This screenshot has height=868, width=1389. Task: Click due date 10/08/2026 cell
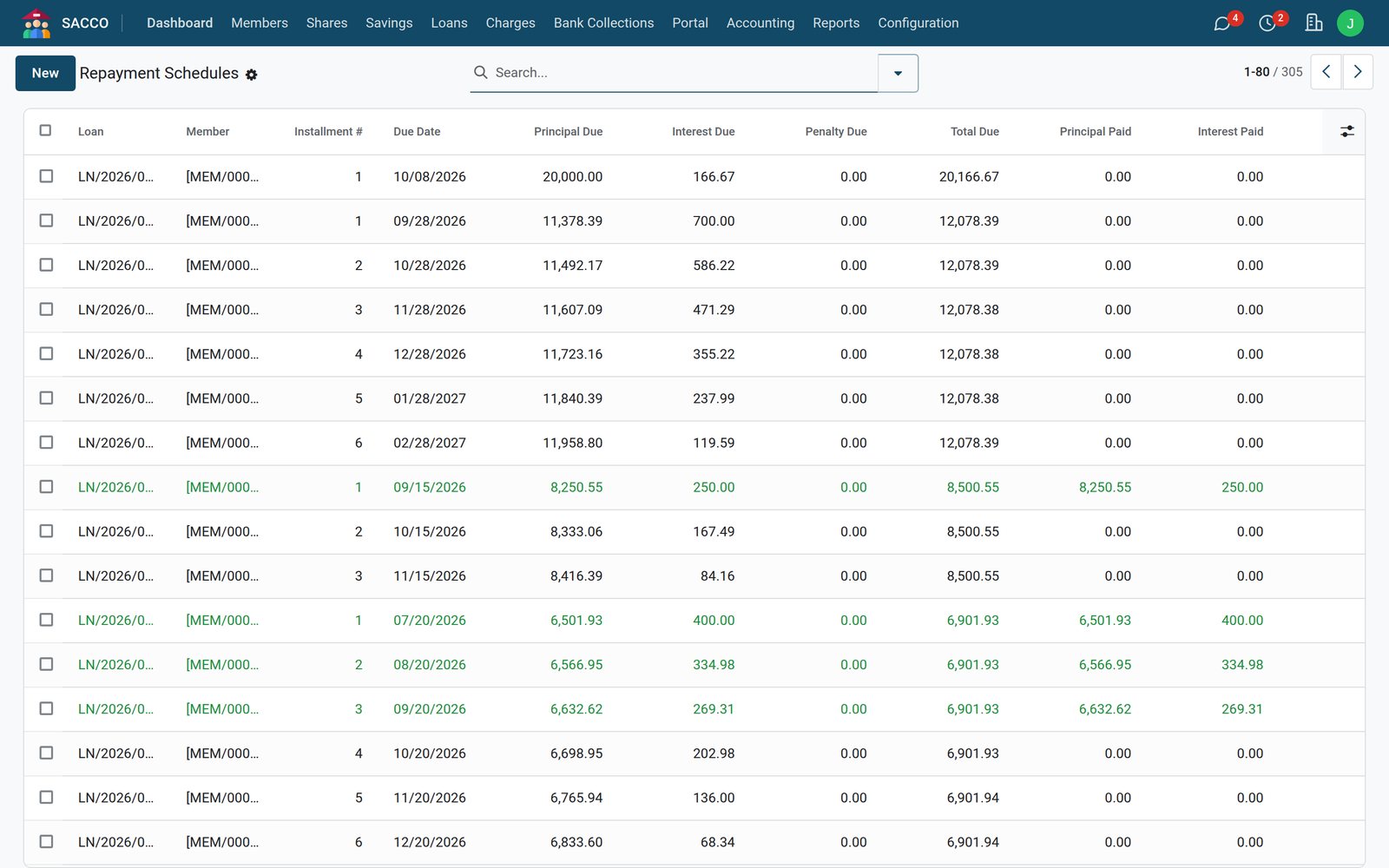430,177
